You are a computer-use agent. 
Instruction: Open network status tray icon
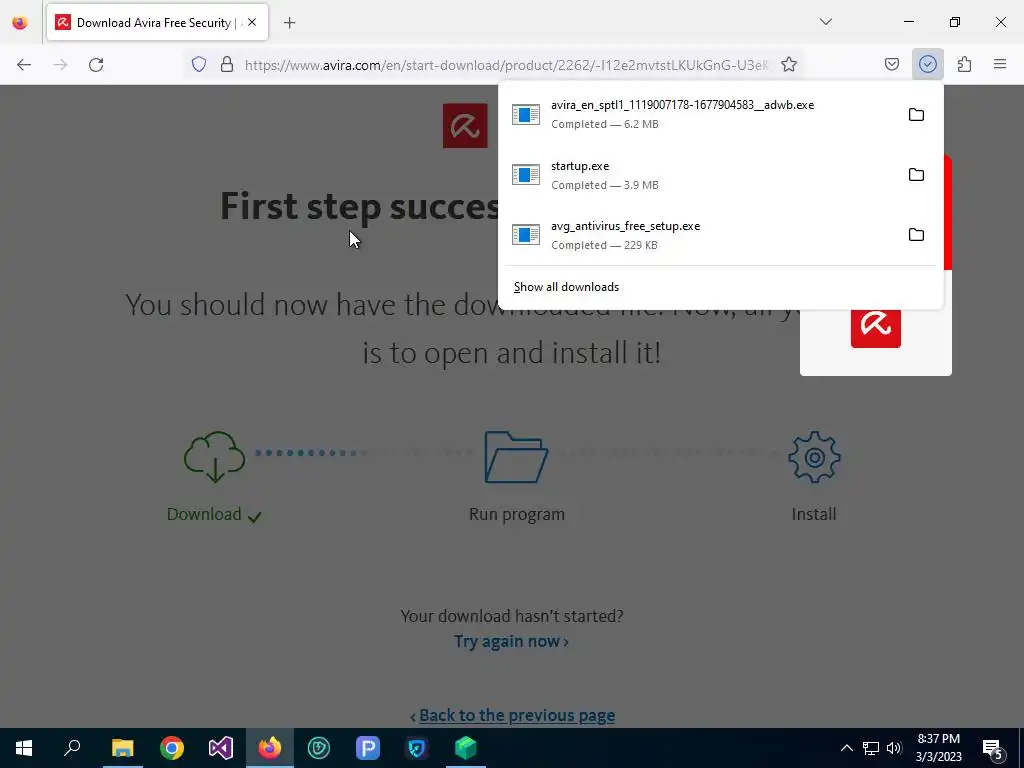(871, 748)
